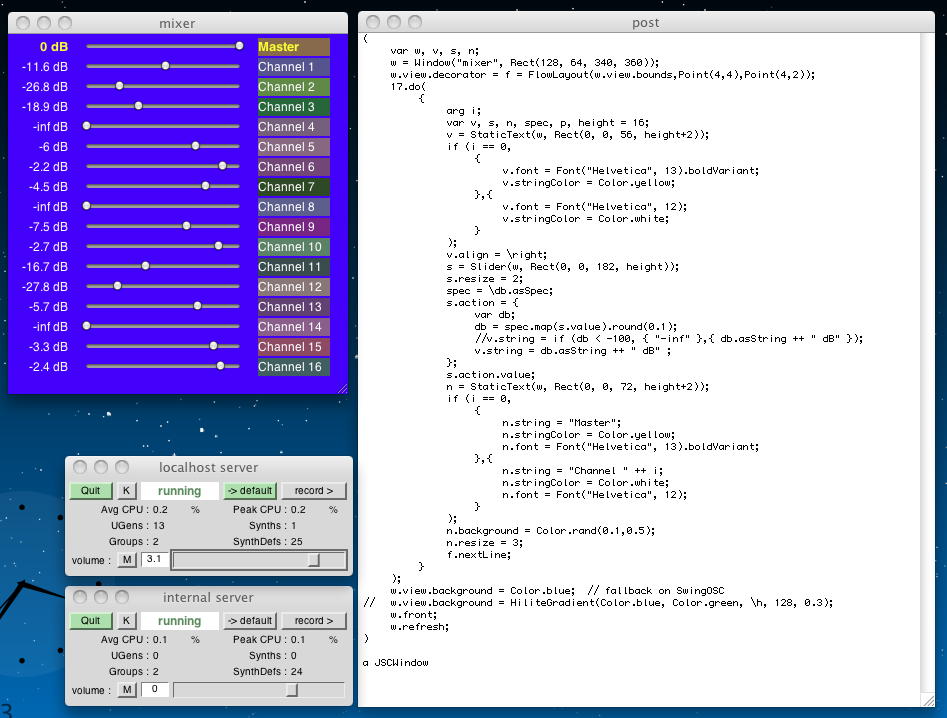
Task: Mute internal server with the M button
Action: point(127,690)
